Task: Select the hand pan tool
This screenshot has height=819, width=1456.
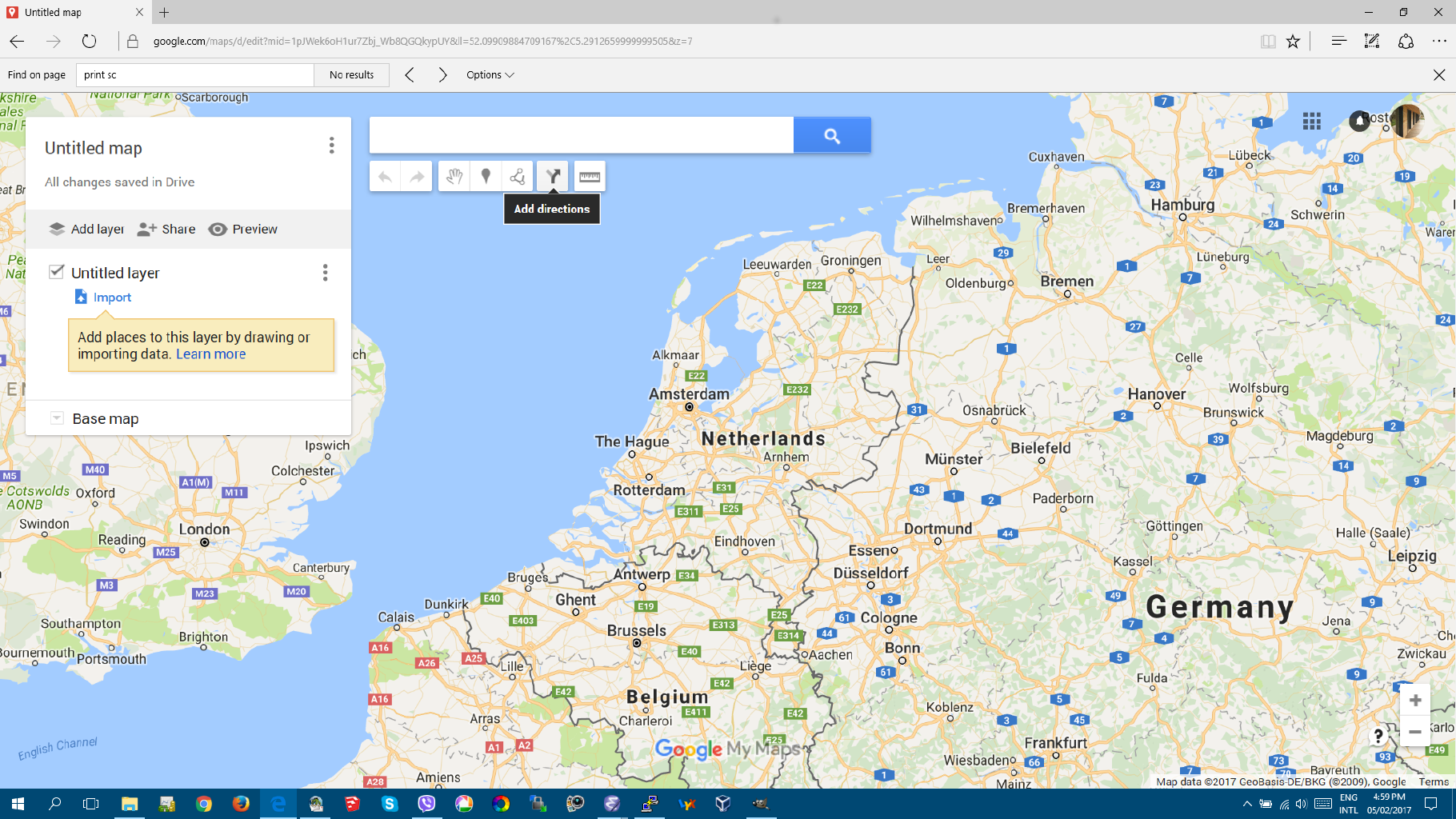Action: 454,177
